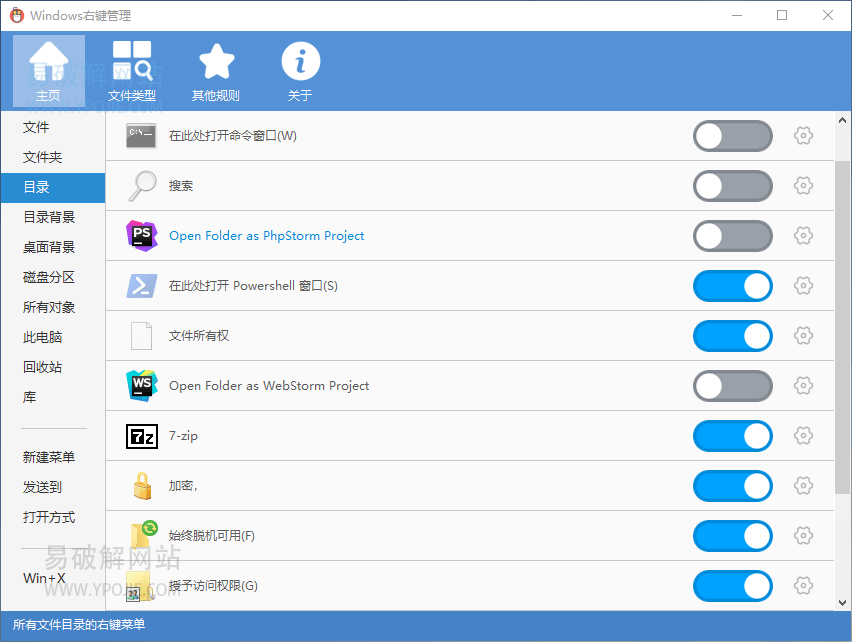Viewport: 852px width, 642px height.
Task: Disable the 在此处打开 Powershell 窗口 toggle
Action: click(x=732, y=286)
